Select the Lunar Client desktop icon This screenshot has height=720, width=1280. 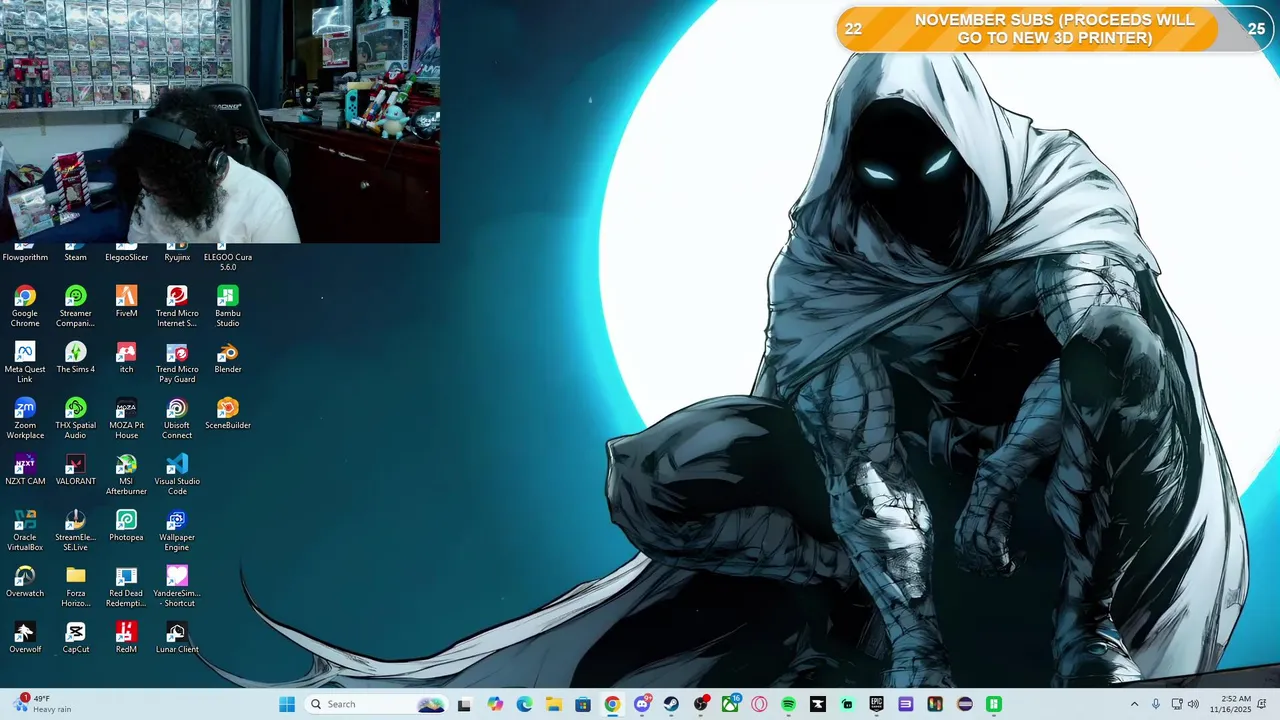pos(177,637)
